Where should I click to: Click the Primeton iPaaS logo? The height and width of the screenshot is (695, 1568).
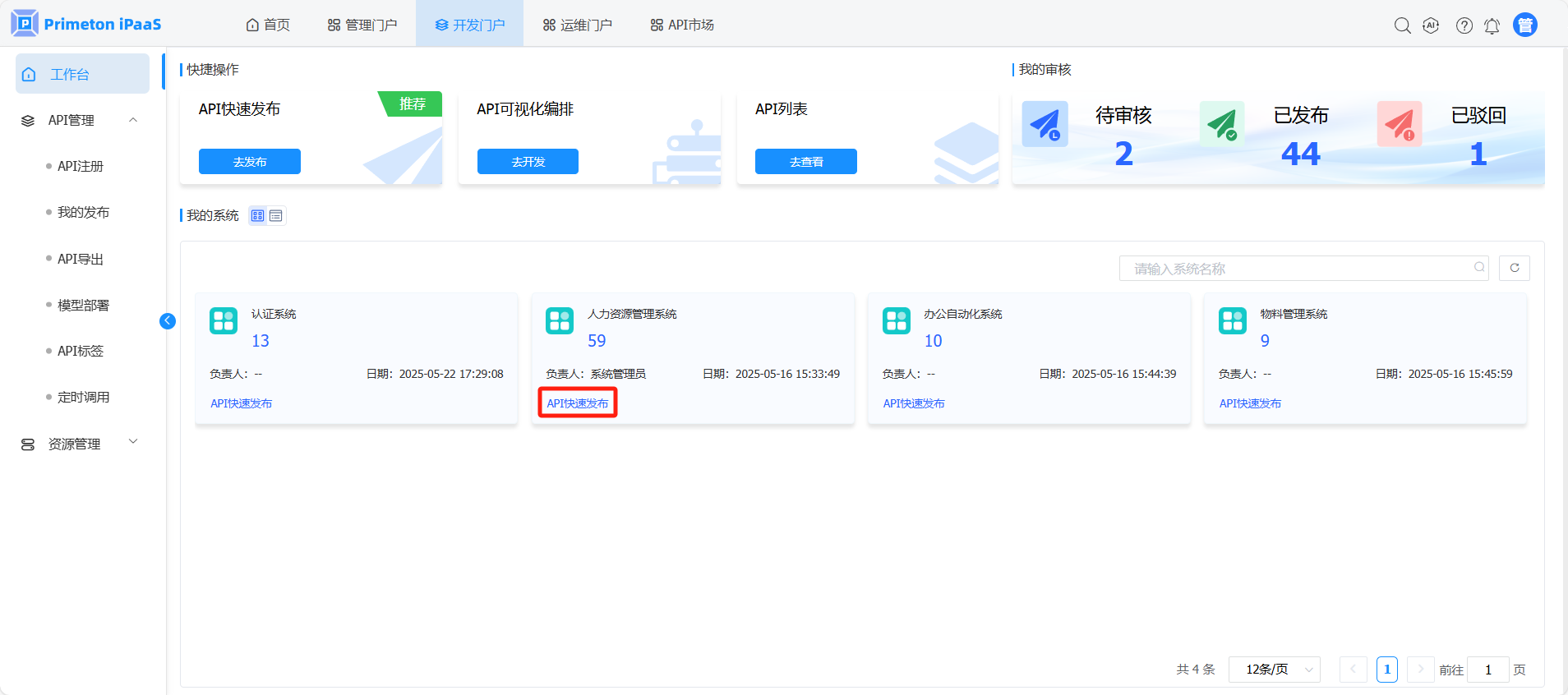(86, 24)
